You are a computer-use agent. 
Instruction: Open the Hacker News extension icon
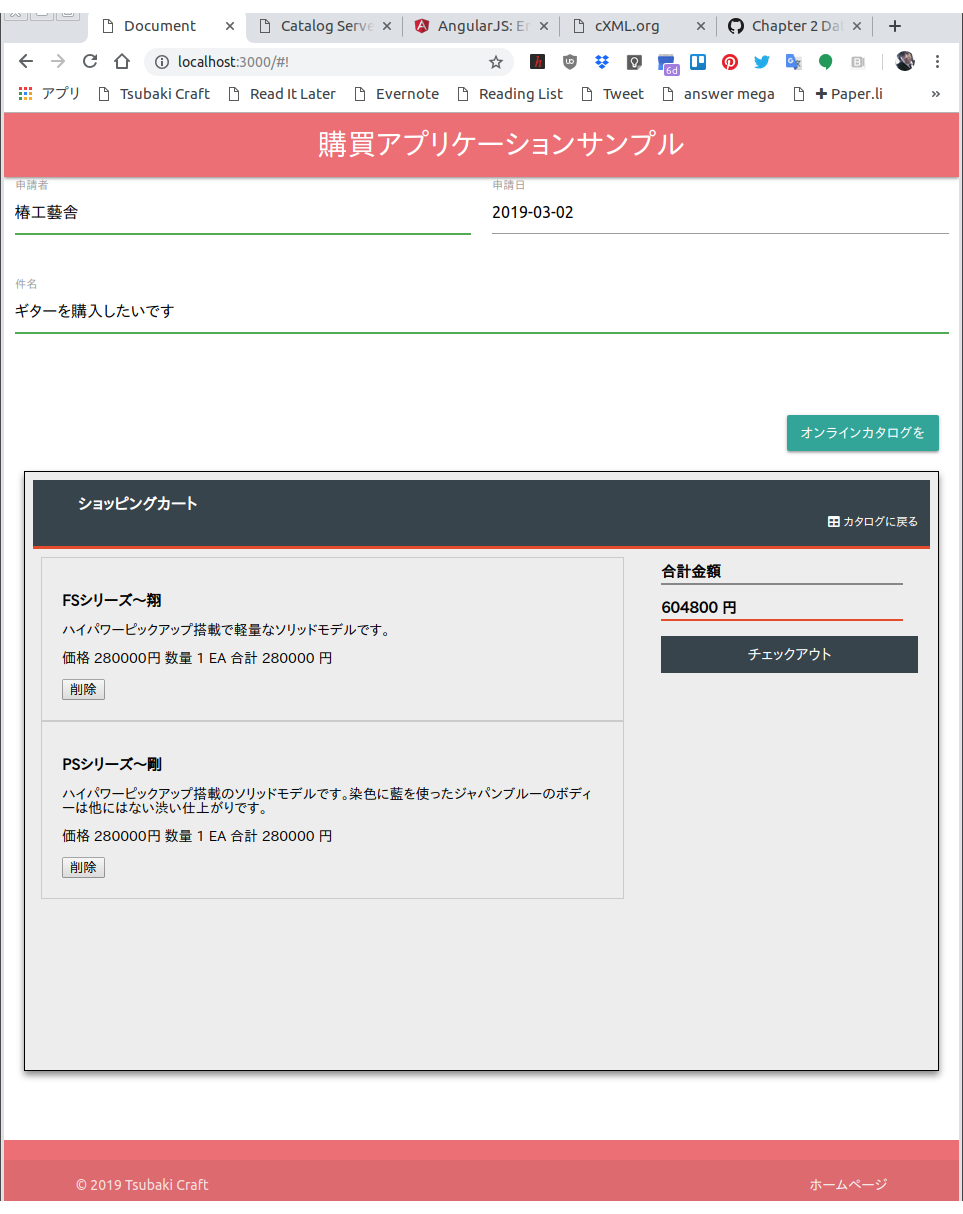point(537,61)
